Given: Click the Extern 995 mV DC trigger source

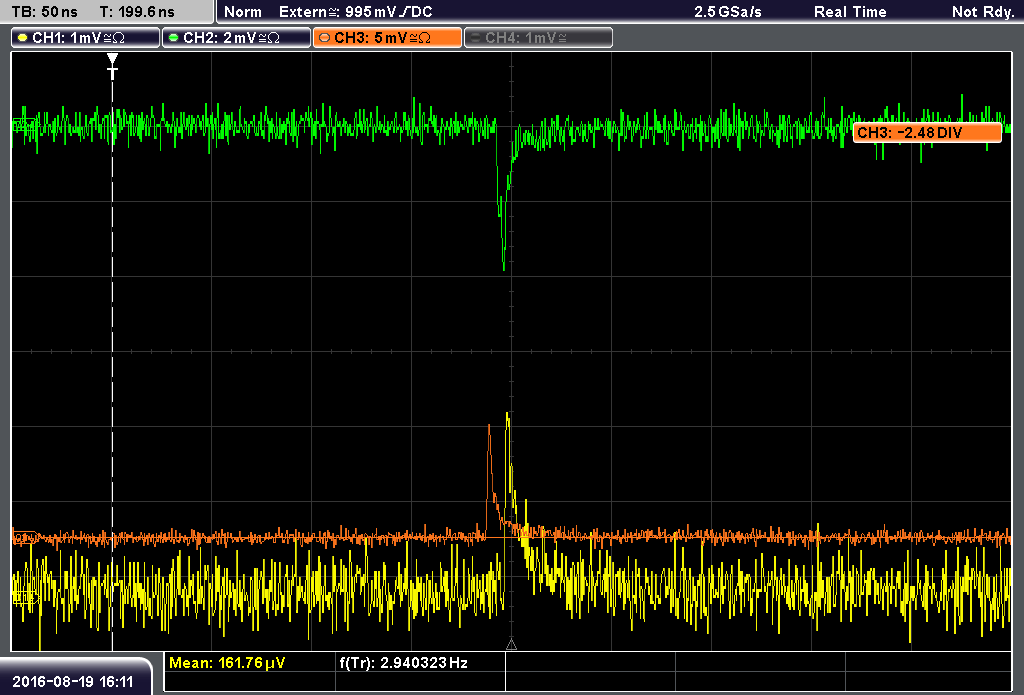Looking at the screenshot, I should tap(356, 12).
